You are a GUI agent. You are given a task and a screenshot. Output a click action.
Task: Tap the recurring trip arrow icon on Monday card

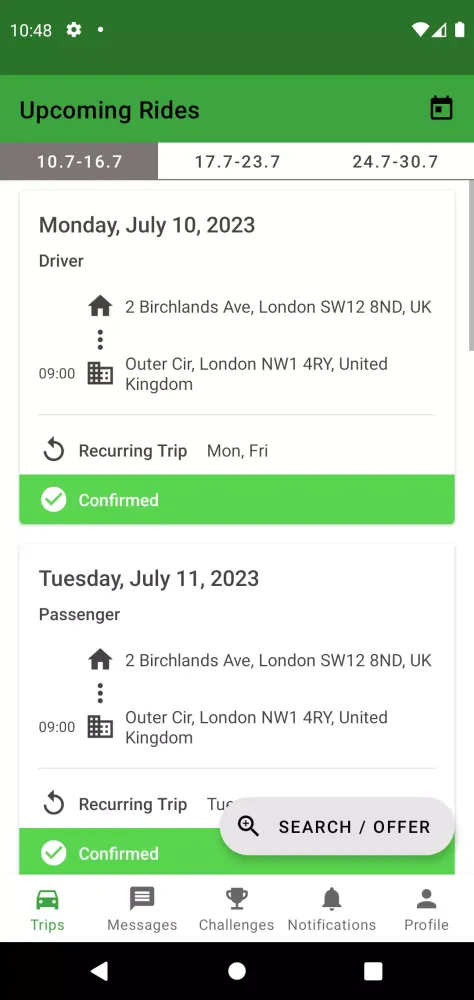coord(54,451)
